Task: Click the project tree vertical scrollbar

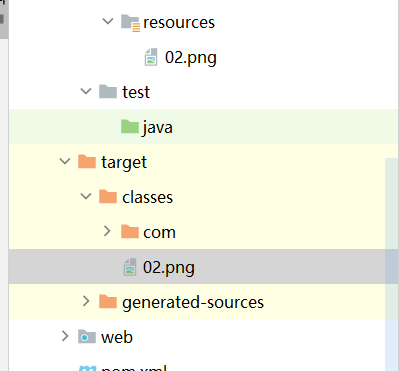Action: point(392,264)
